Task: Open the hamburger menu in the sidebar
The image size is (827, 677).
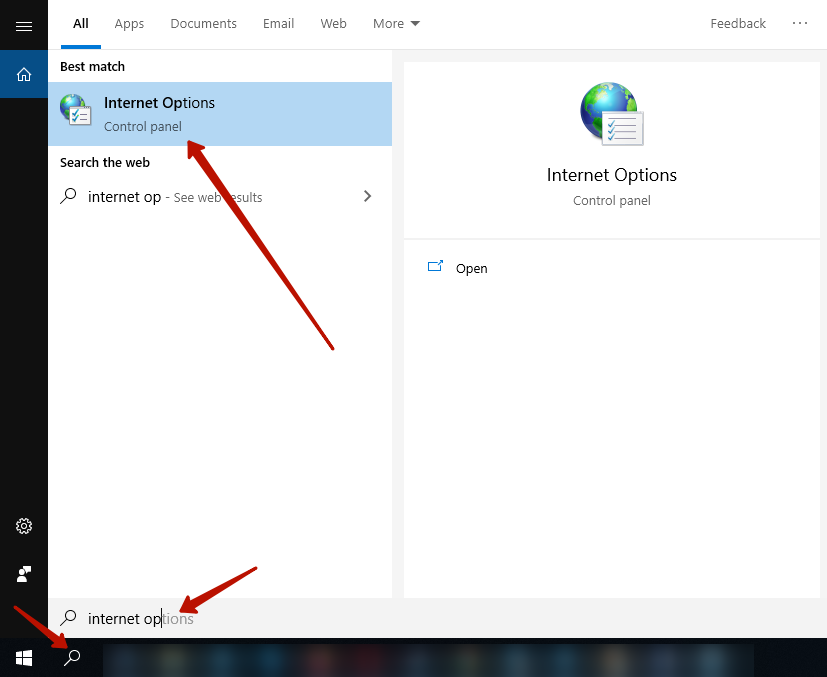Action: pyautogui.click(x=24, y=26)
